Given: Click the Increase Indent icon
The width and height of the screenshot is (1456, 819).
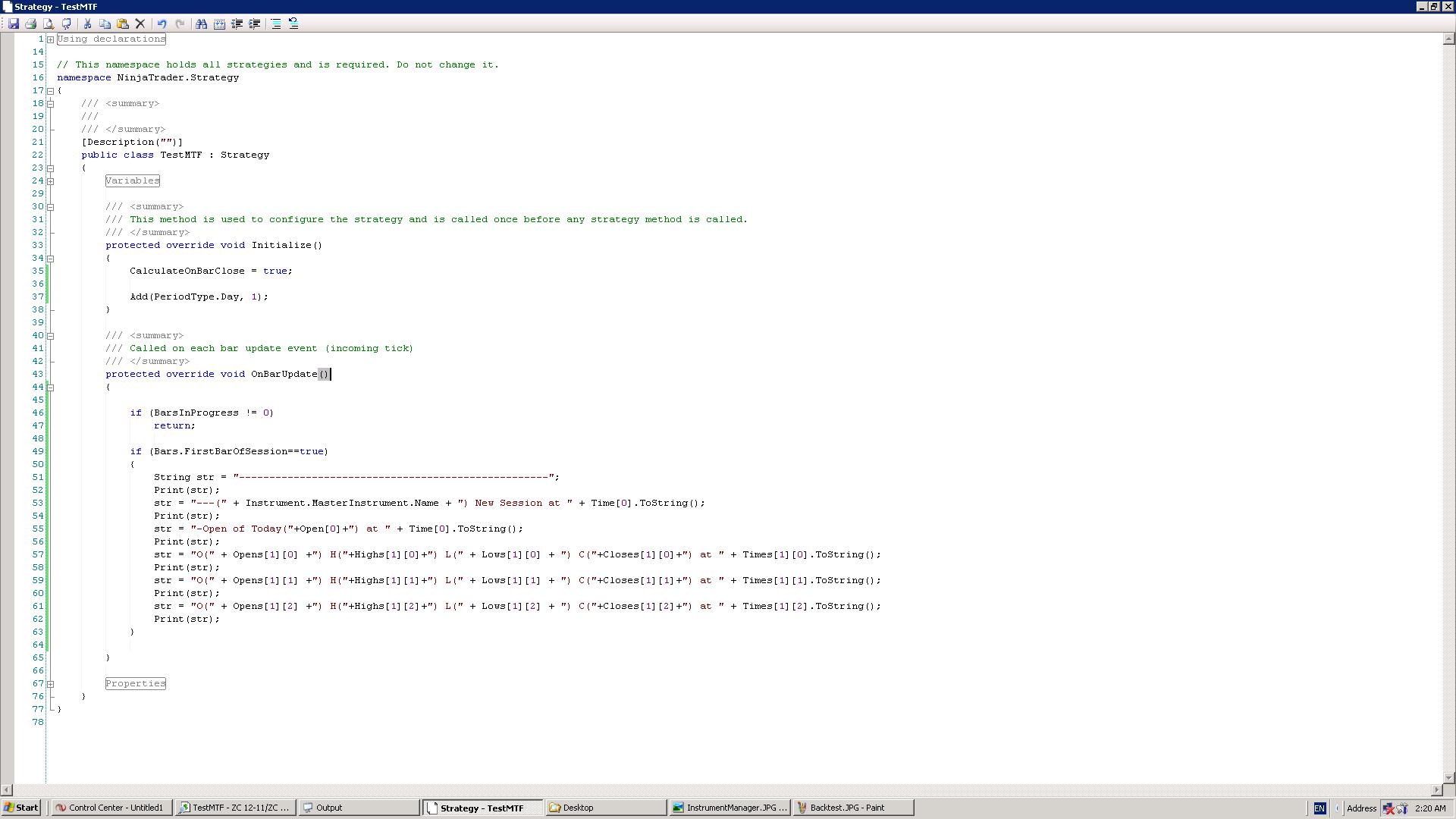Looking at the screenshot, I should tap(255, 24).
